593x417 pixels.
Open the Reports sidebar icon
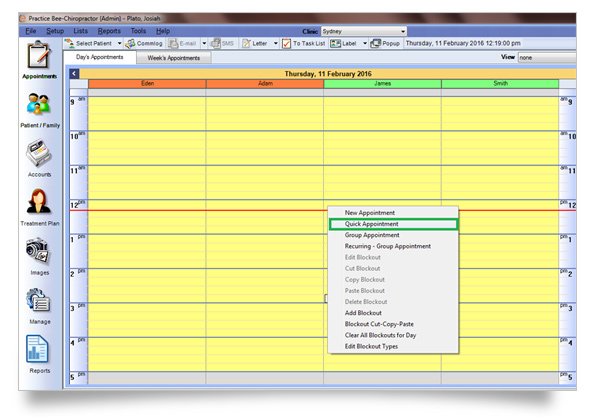(x=38, y=349)
